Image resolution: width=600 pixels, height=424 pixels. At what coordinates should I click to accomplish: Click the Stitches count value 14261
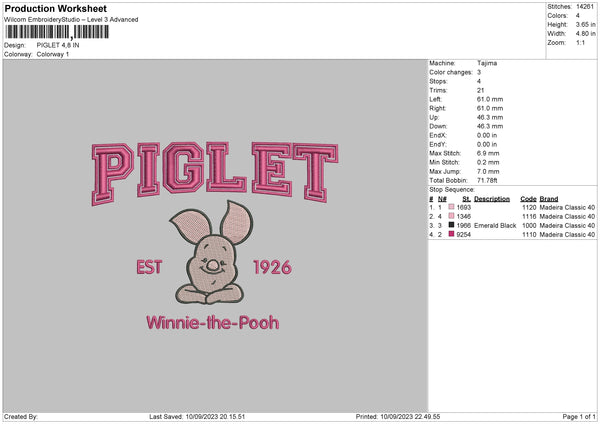585,7
